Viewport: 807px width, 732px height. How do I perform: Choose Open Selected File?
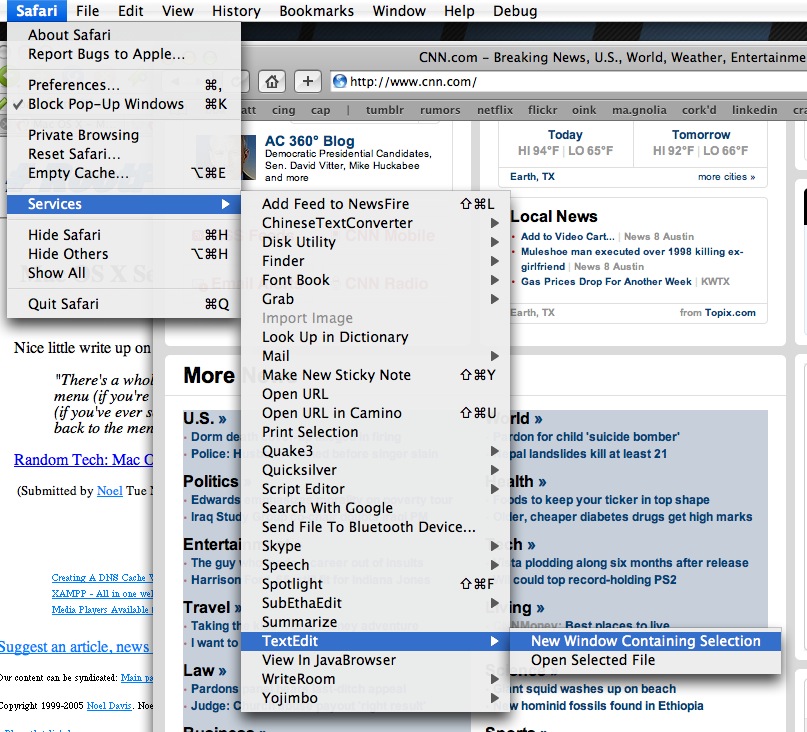[645, 660]
